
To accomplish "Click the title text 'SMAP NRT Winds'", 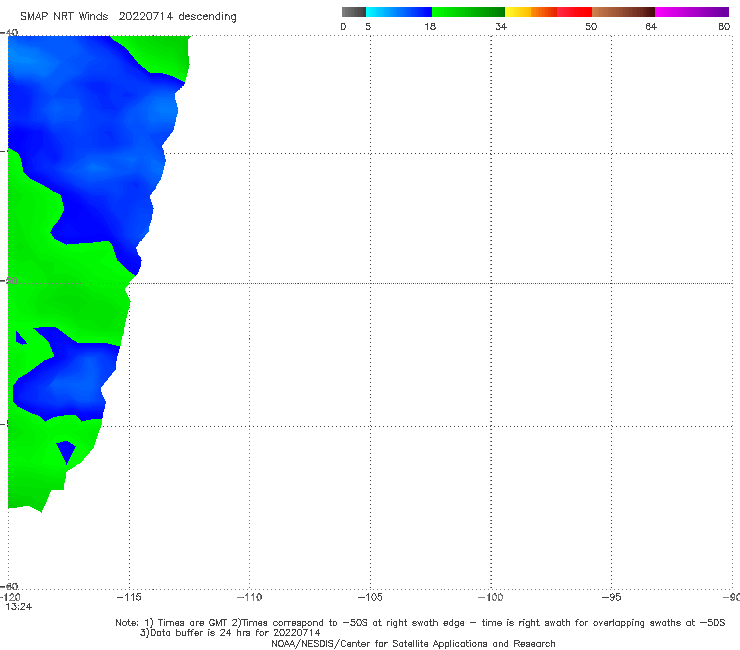I will coord(64,16).
